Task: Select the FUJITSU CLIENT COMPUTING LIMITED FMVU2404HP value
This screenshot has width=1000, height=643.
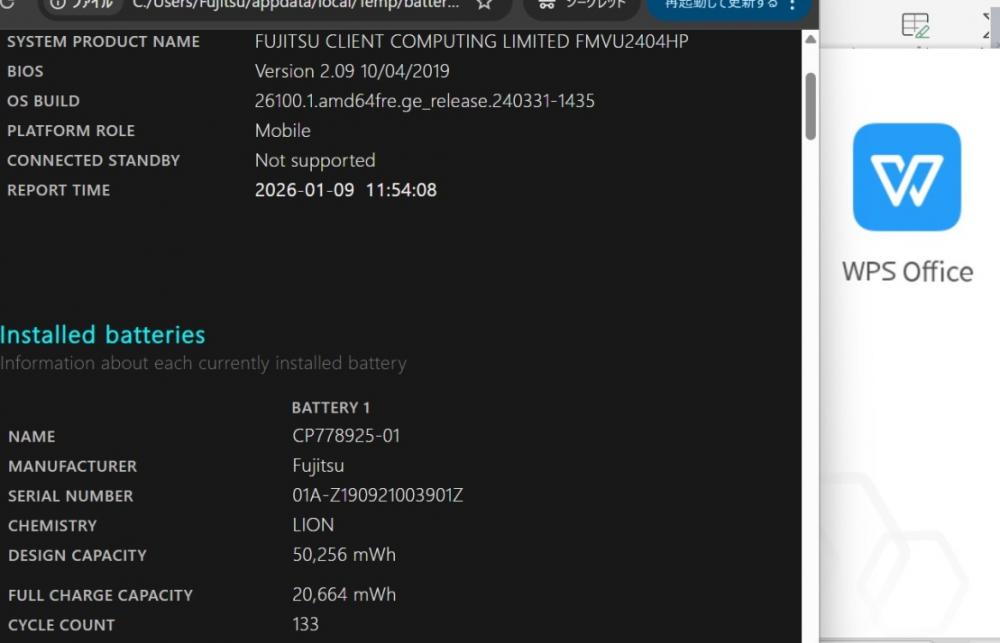Action: point(471,41)
